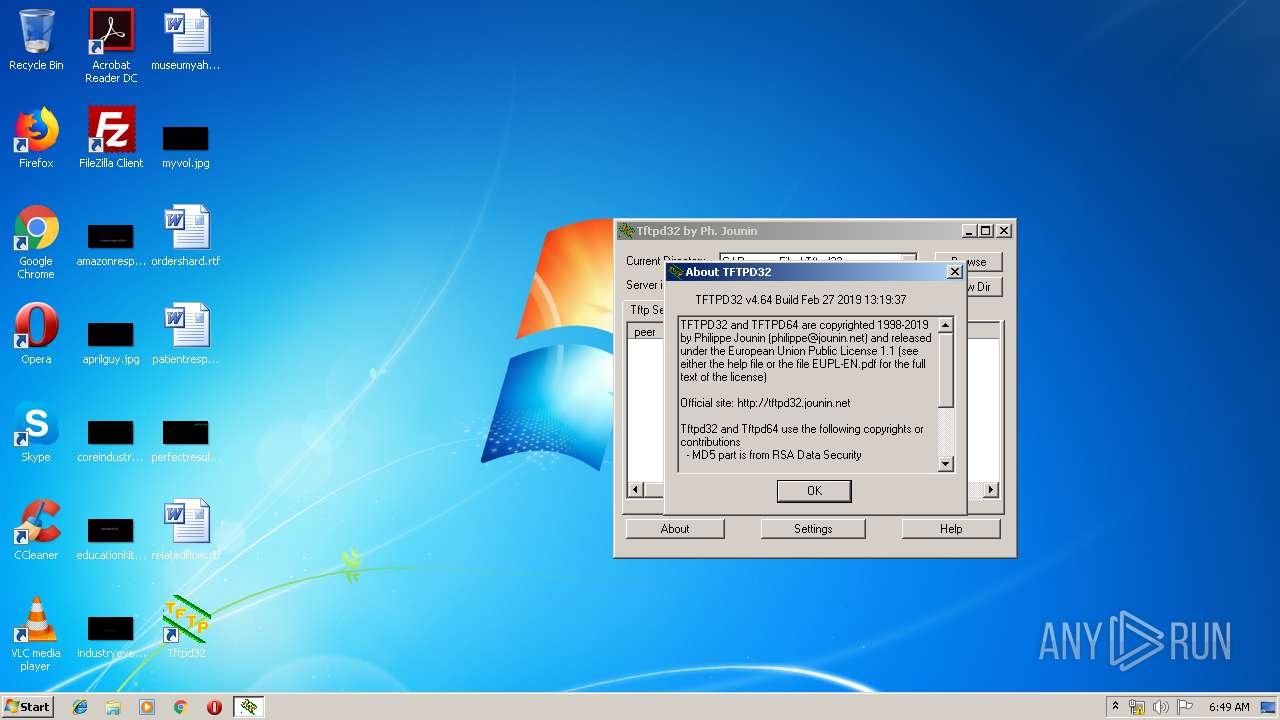Close the Tftpd32 main window
The width and height of the screenshot is (1280, 720).
pyautogui.click(x=1004, y=231)
